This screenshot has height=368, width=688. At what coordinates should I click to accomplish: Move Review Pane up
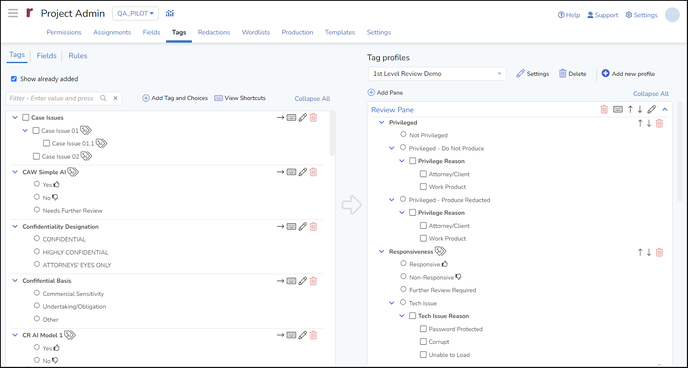coord(631,109)
